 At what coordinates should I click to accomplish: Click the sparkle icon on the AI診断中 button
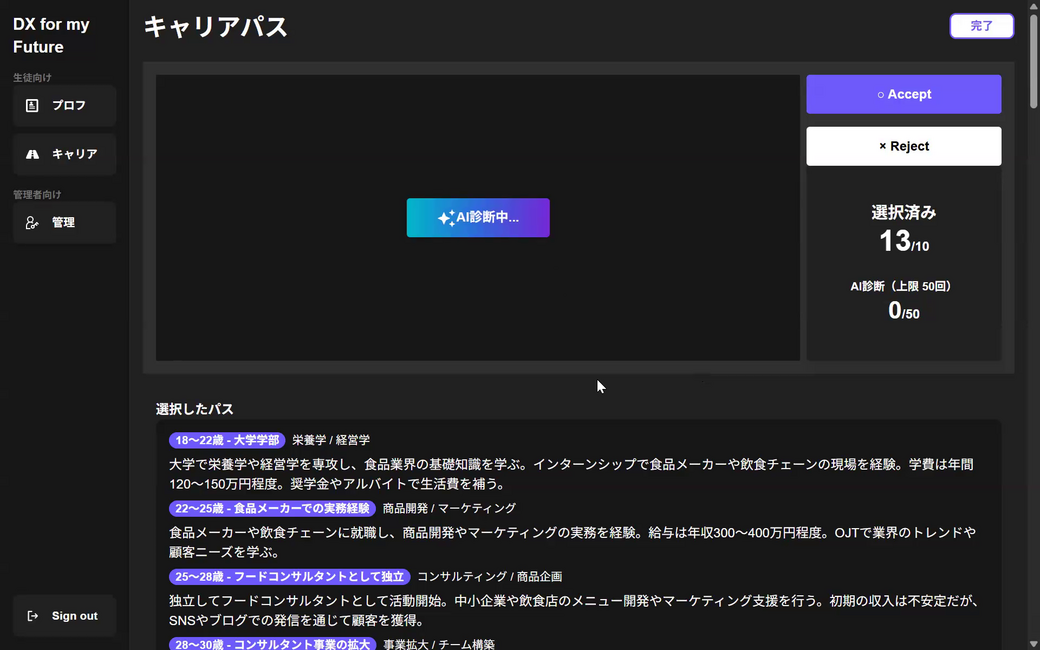[448, 217]
